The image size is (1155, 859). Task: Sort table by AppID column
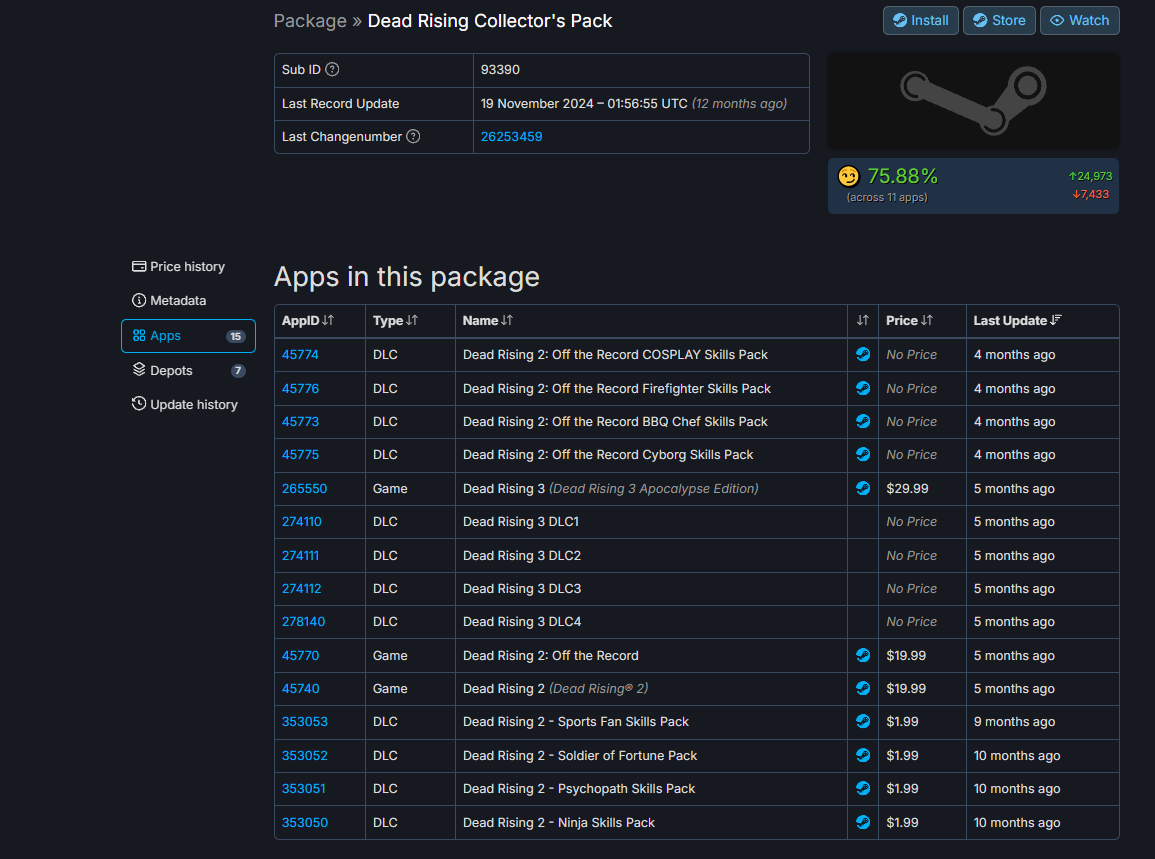[308, 321]
